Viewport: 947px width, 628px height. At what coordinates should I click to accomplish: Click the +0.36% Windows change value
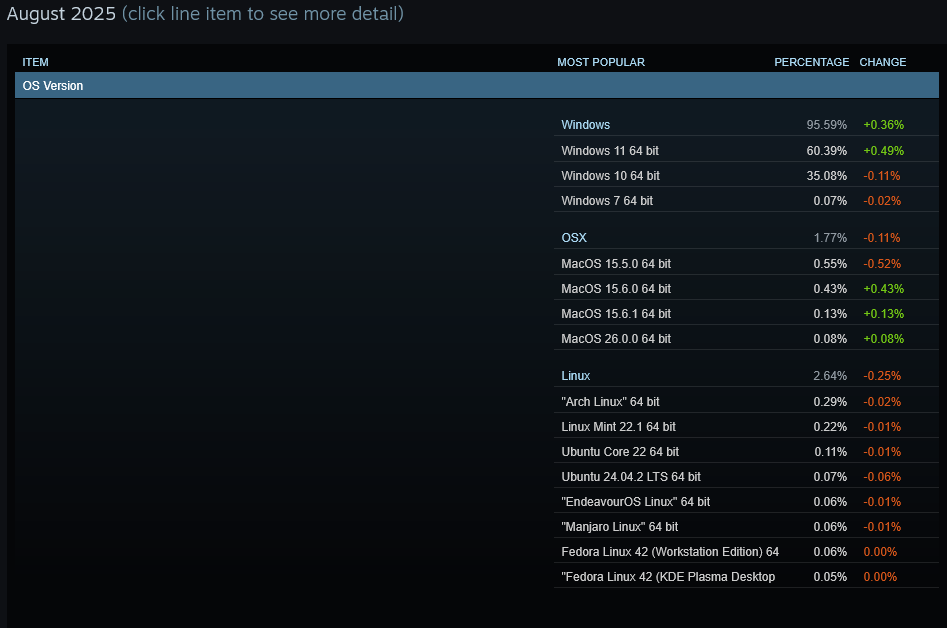(x=884, y=124)
